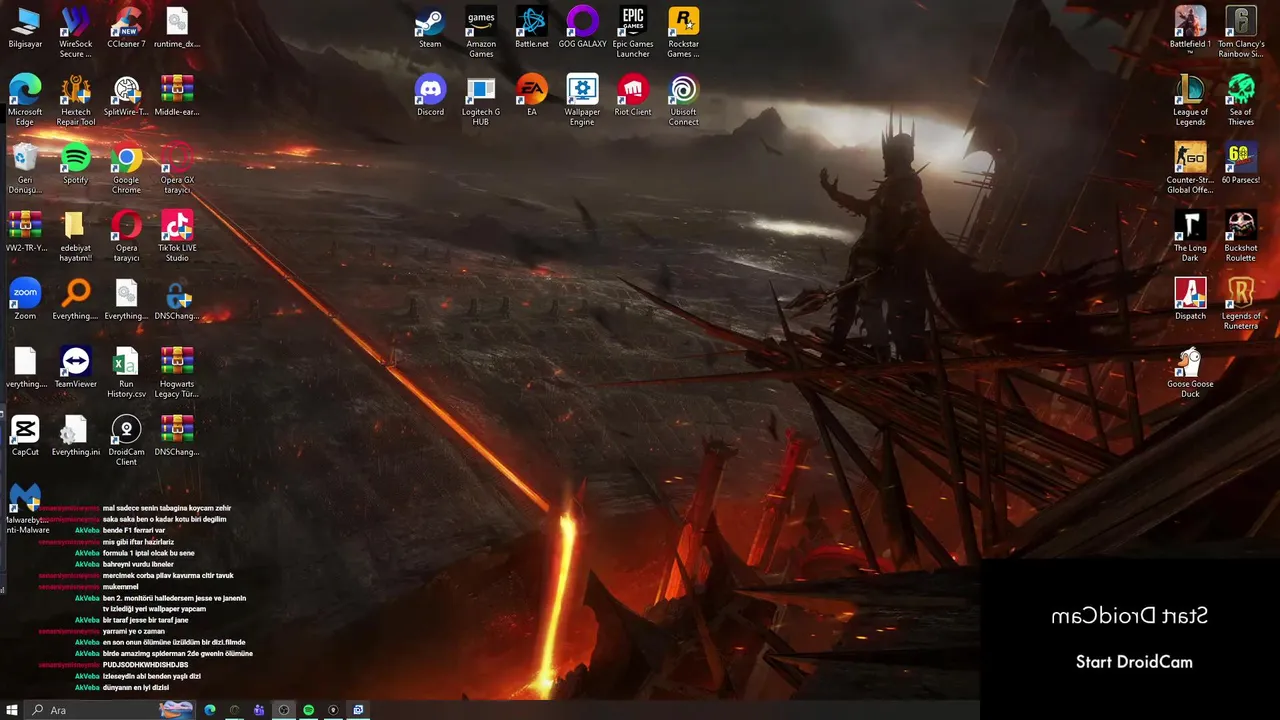The height and width of the screenshot is (720, 1280).
Task: Launch League of Legends shortcut
Action: click(1190, 101)
